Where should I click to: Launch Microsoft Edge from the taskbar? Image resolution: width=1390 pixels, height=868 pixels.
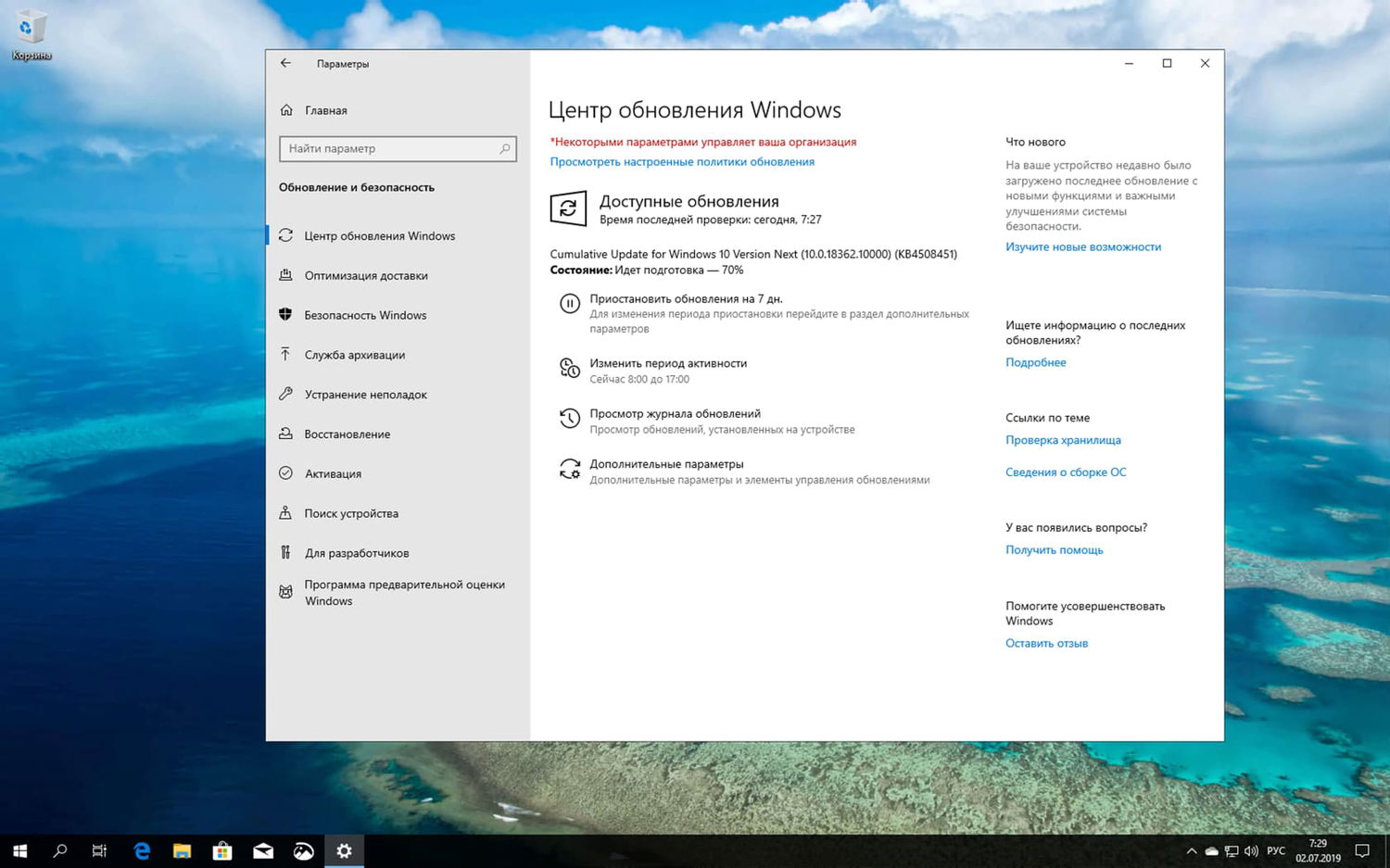coord(141,849)
